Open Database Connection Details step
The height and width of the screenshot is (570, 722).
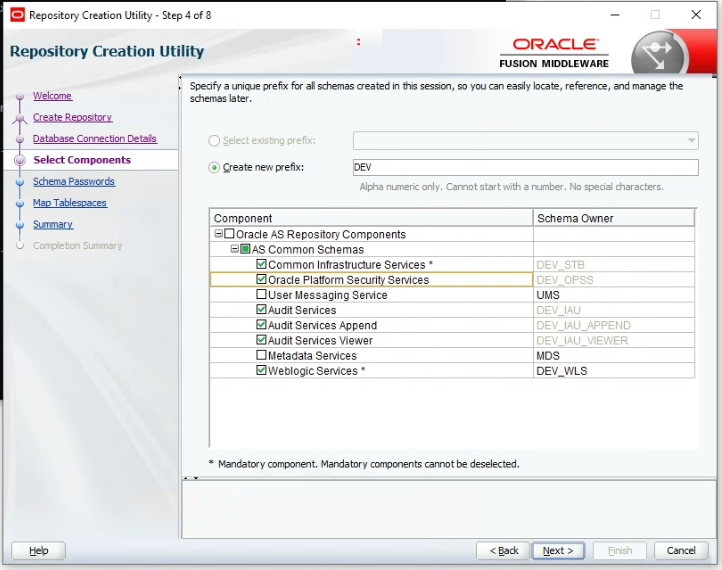94,139
